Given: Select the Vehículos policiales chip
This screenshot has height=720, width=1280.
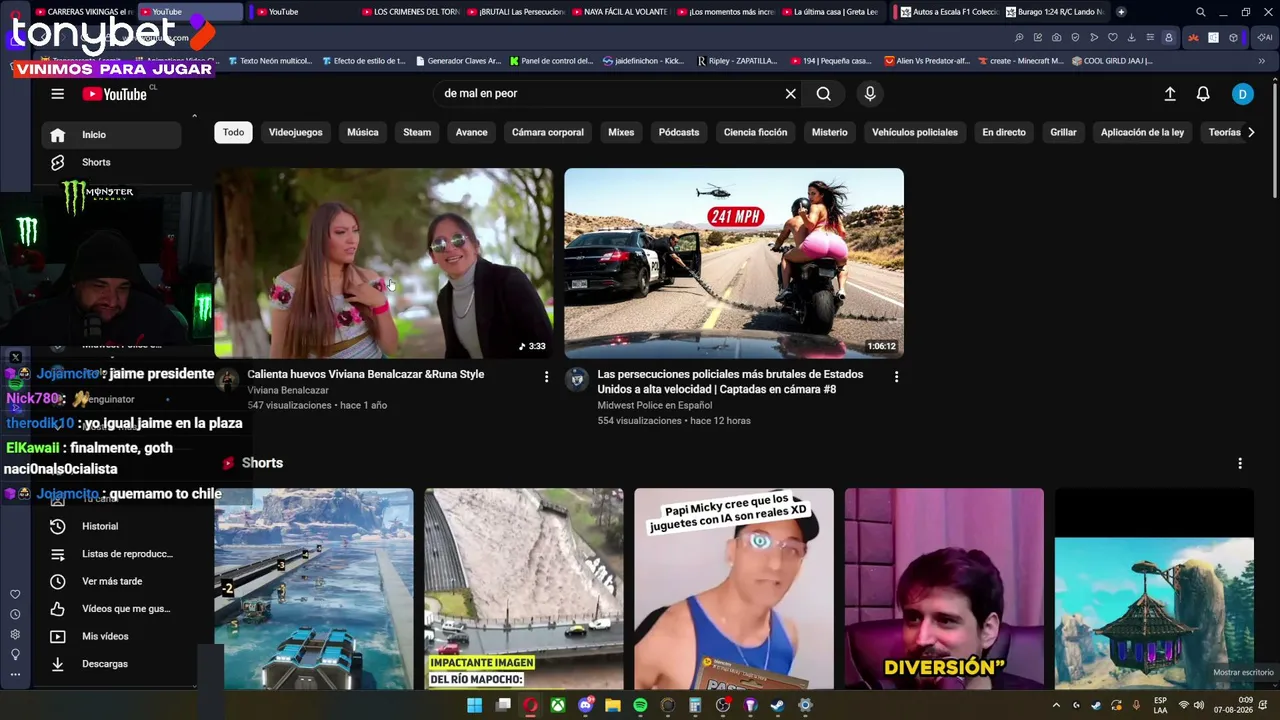Looking at the screenshot, I should click(915, 132).
